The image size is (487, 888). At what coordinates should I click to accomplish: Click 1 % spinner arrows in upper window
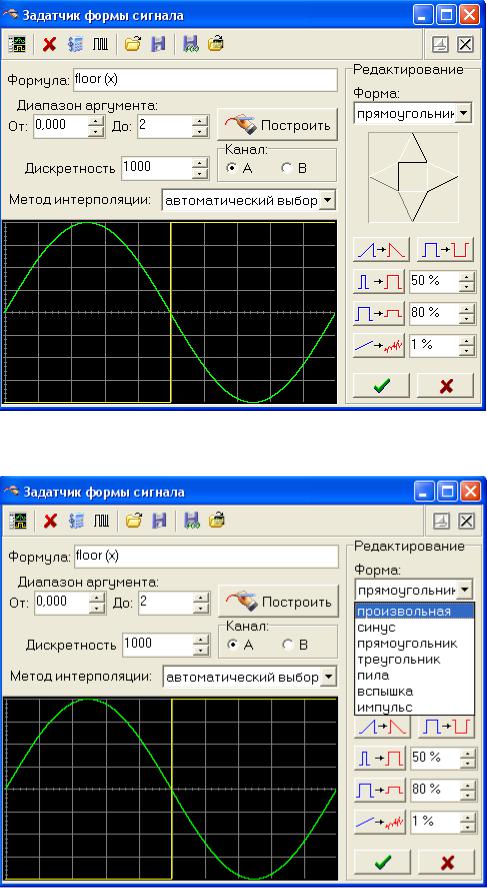[467, 345]
